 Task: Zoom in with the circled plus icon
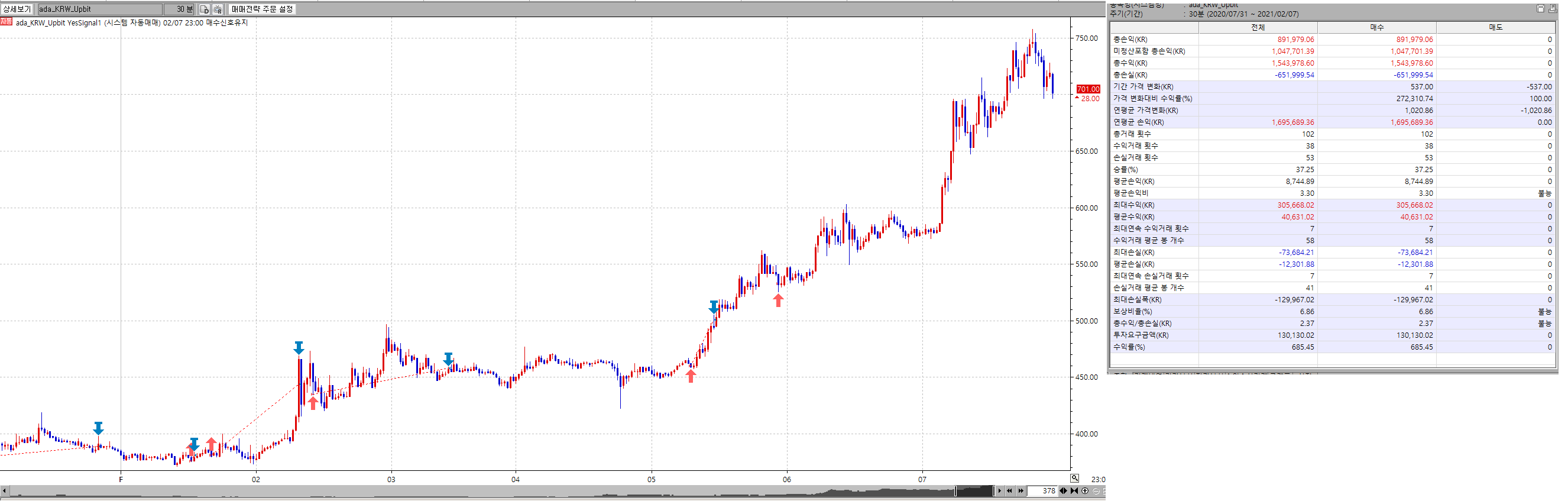point(1085,491)
